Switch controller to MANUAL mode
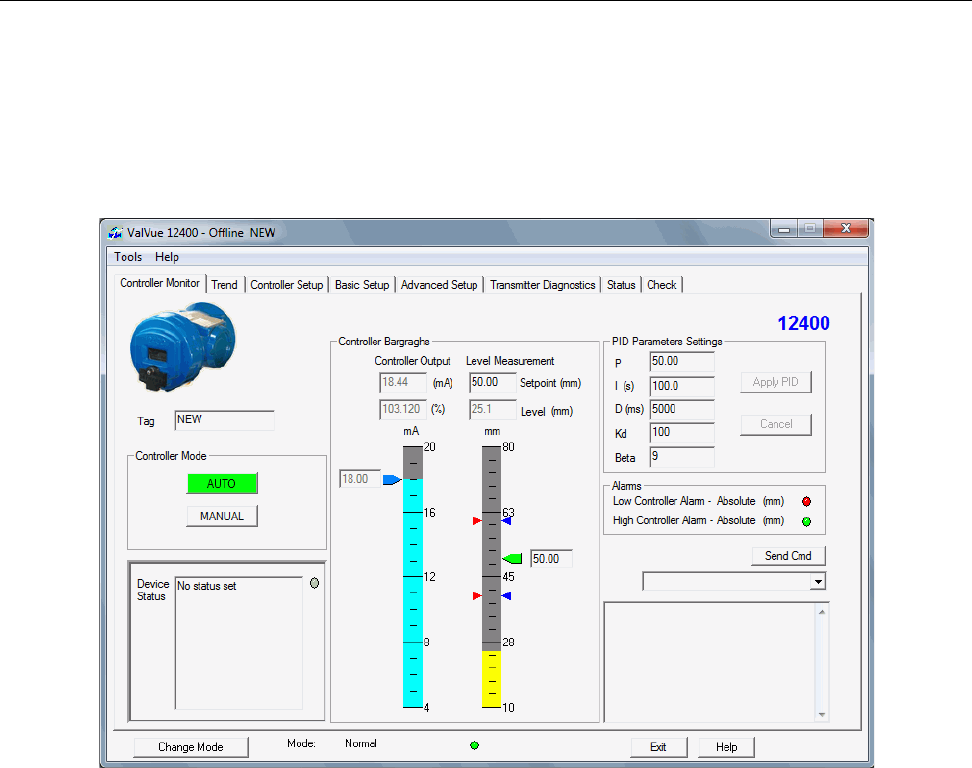972x768 pixels. (x=222, y=516)
